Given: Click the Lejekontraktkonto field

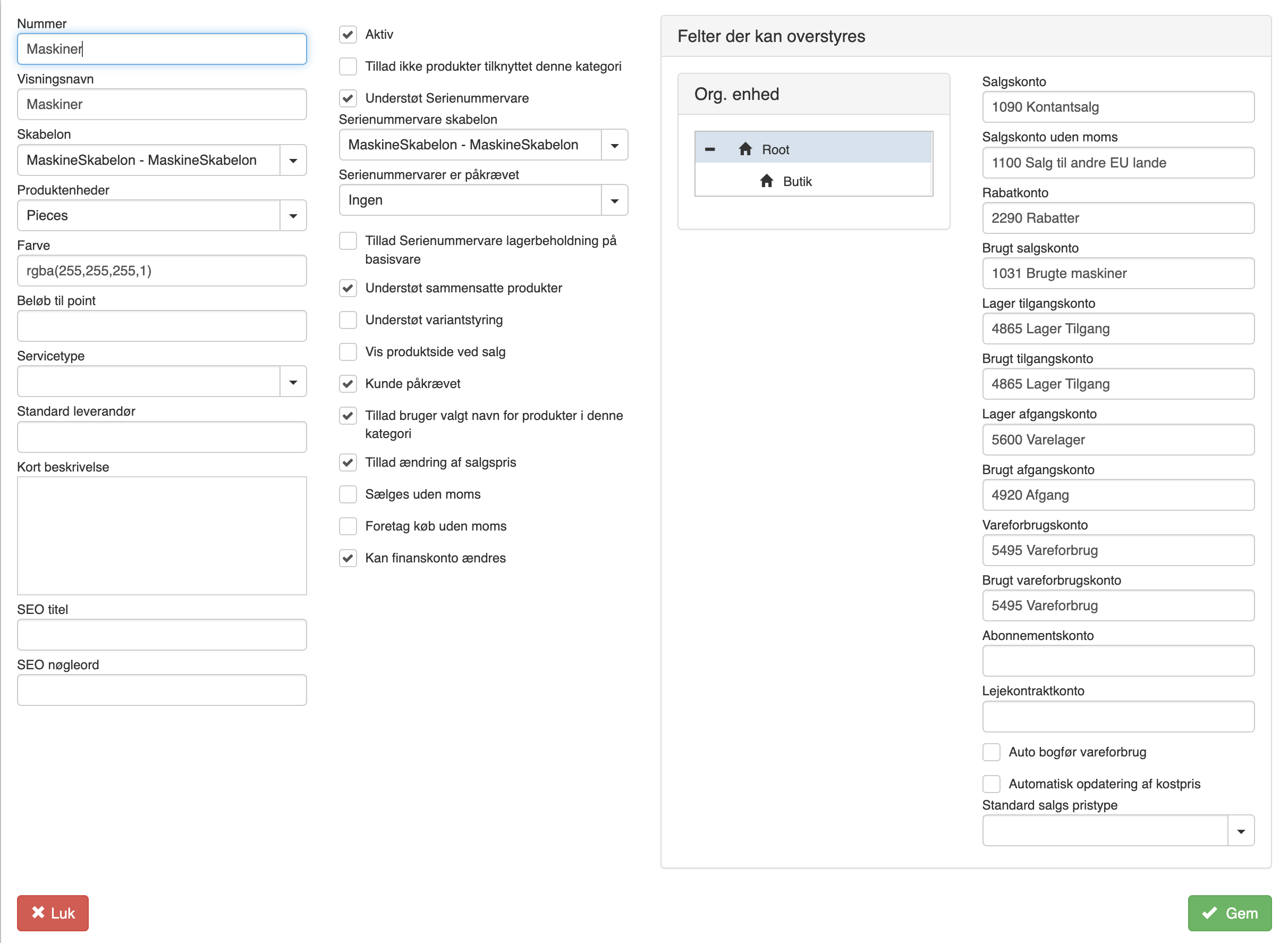Looking at the screenshot, I should click(1118, 717).
